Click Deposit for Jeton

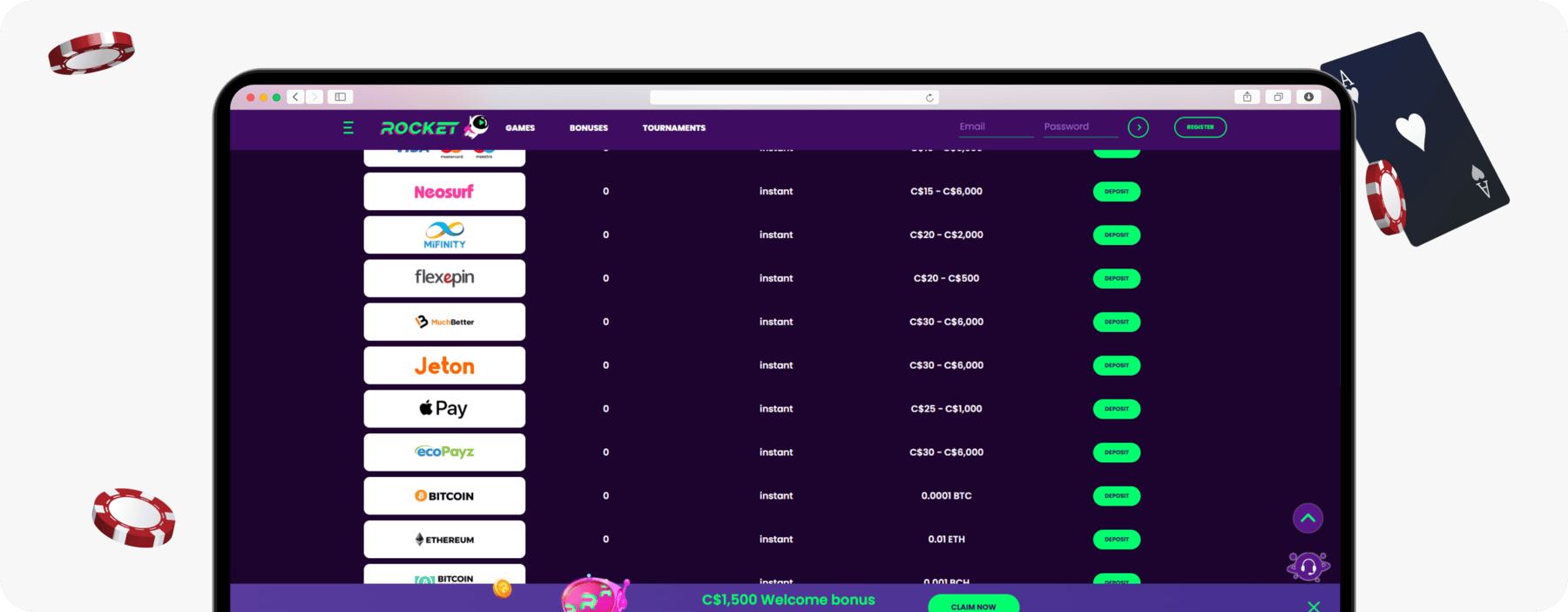[x=1117, y=365]
